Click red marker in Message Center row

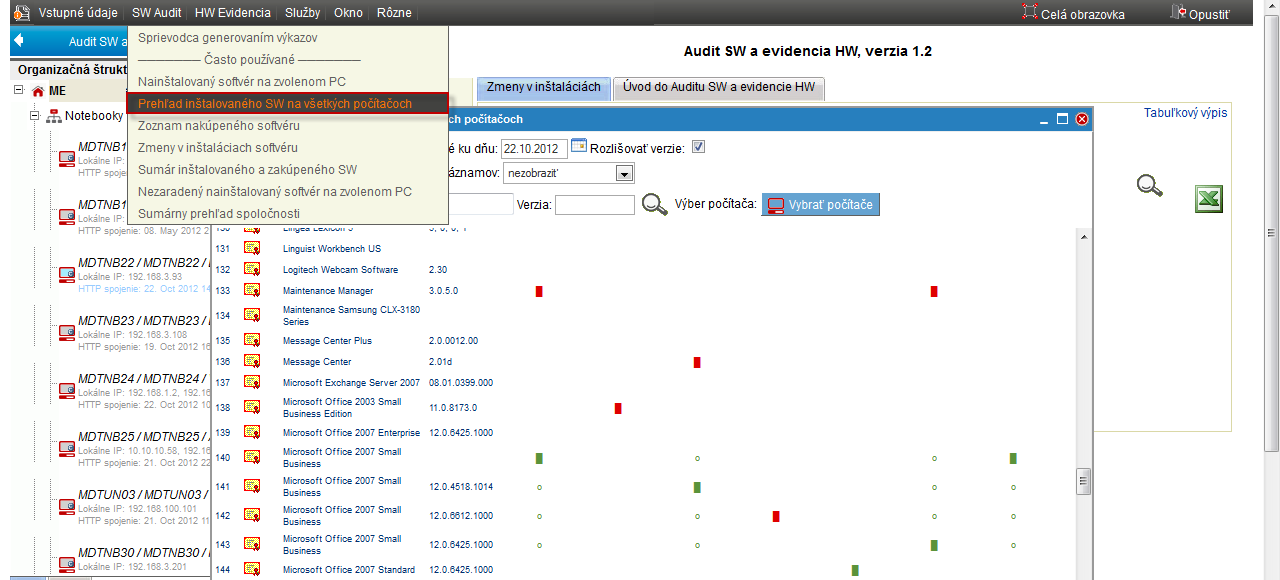pos(697,362)
